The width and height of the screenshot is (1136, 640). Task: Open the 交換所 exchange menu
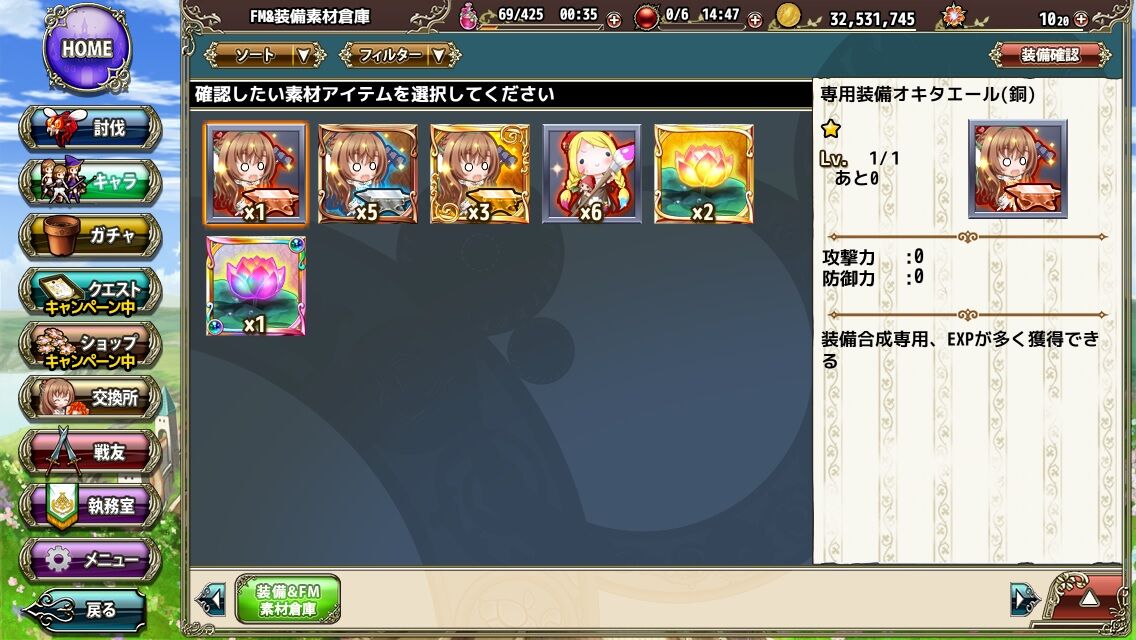(90, 398)
